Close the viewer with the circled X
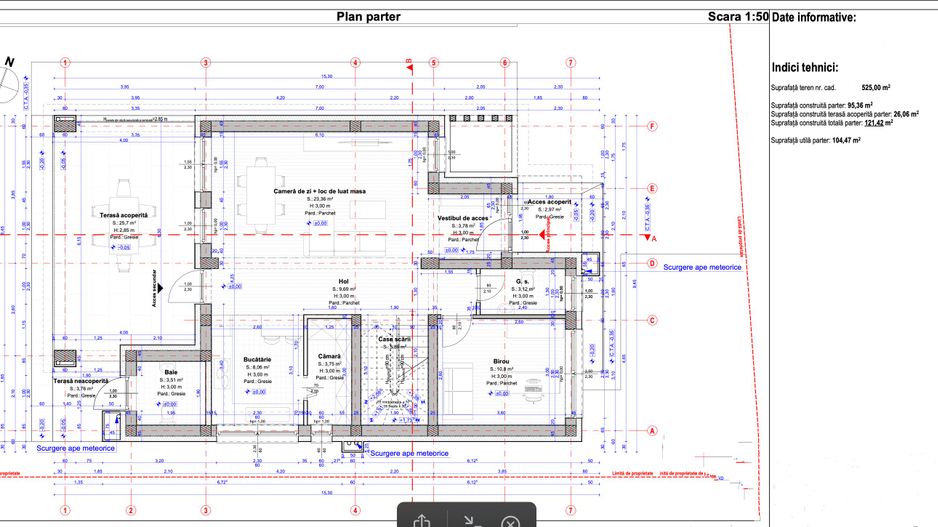938x527 pixels. coord(510,522)
